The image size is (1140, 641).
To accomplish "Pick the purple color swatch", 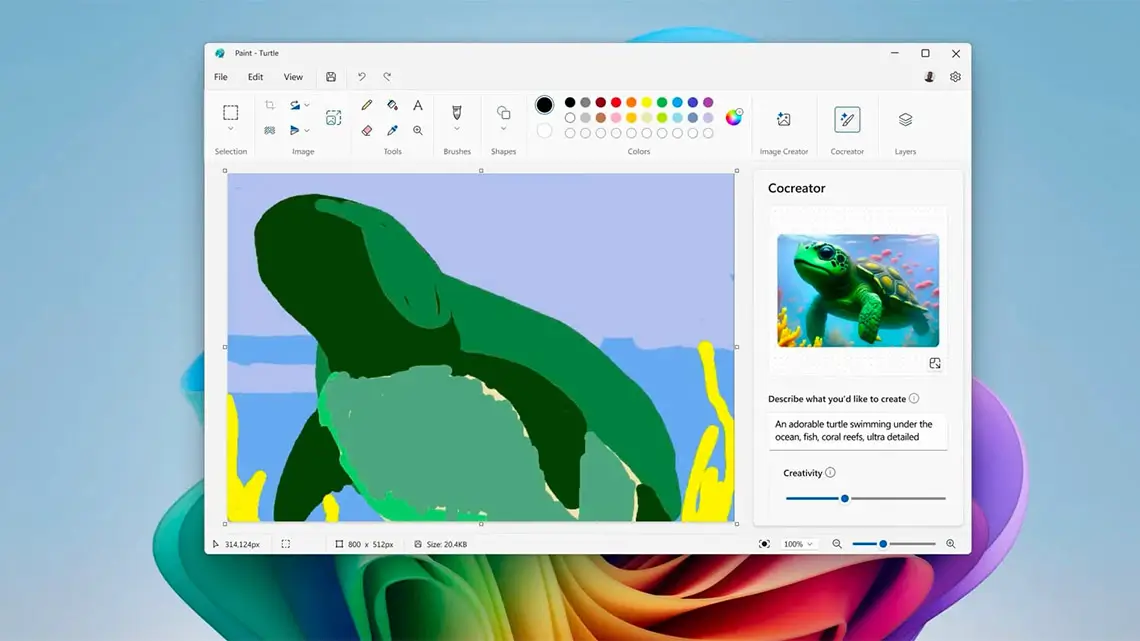I will 708,102.
